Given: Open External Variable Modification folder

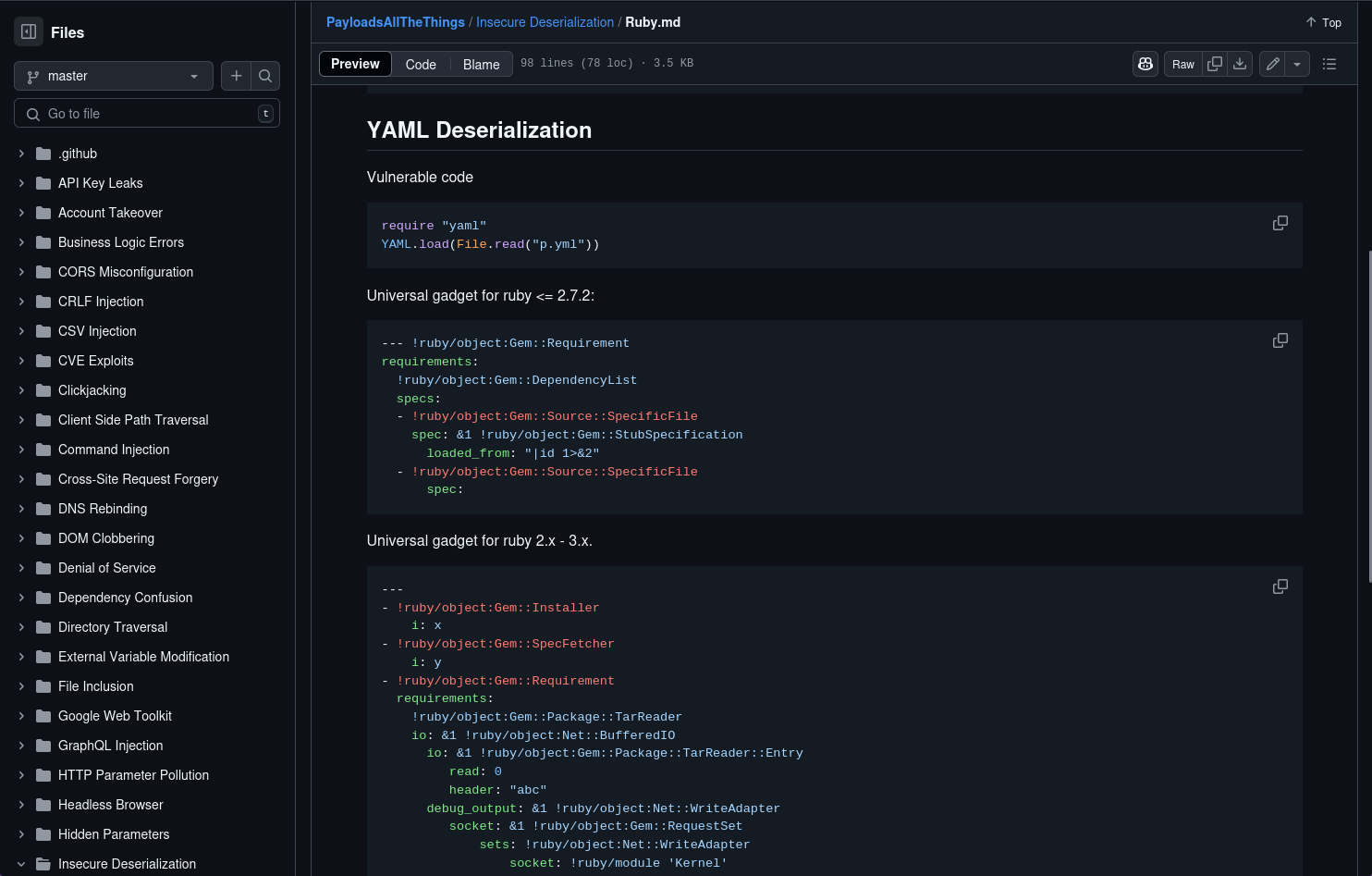Looking at the screenshot, I should [x=143, y=657].
